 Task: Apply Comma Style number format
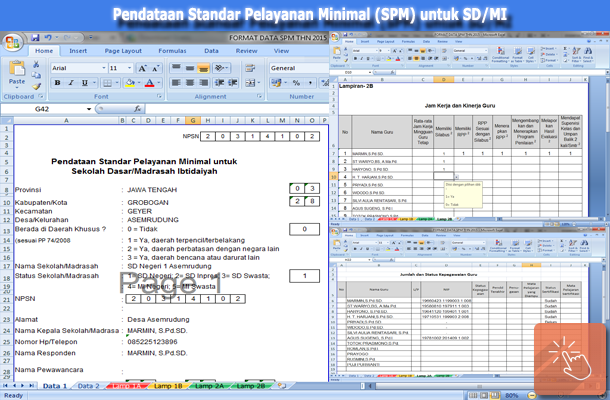tap(310, 83)
